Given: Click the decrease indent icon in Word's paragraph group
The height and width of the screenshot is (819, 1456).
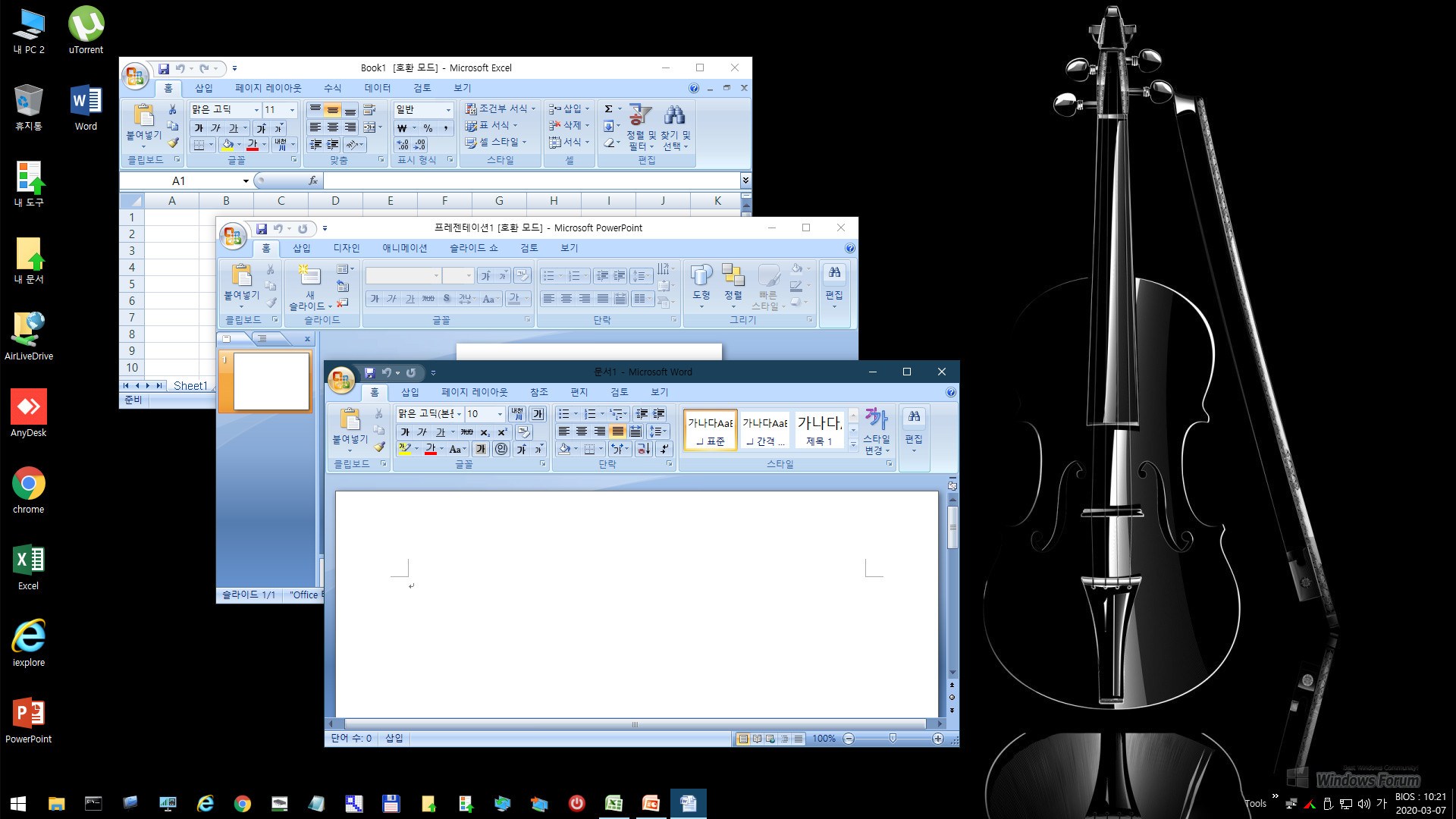Looking at the screenshot, I should pyautogui.click(x=642, y=413).
